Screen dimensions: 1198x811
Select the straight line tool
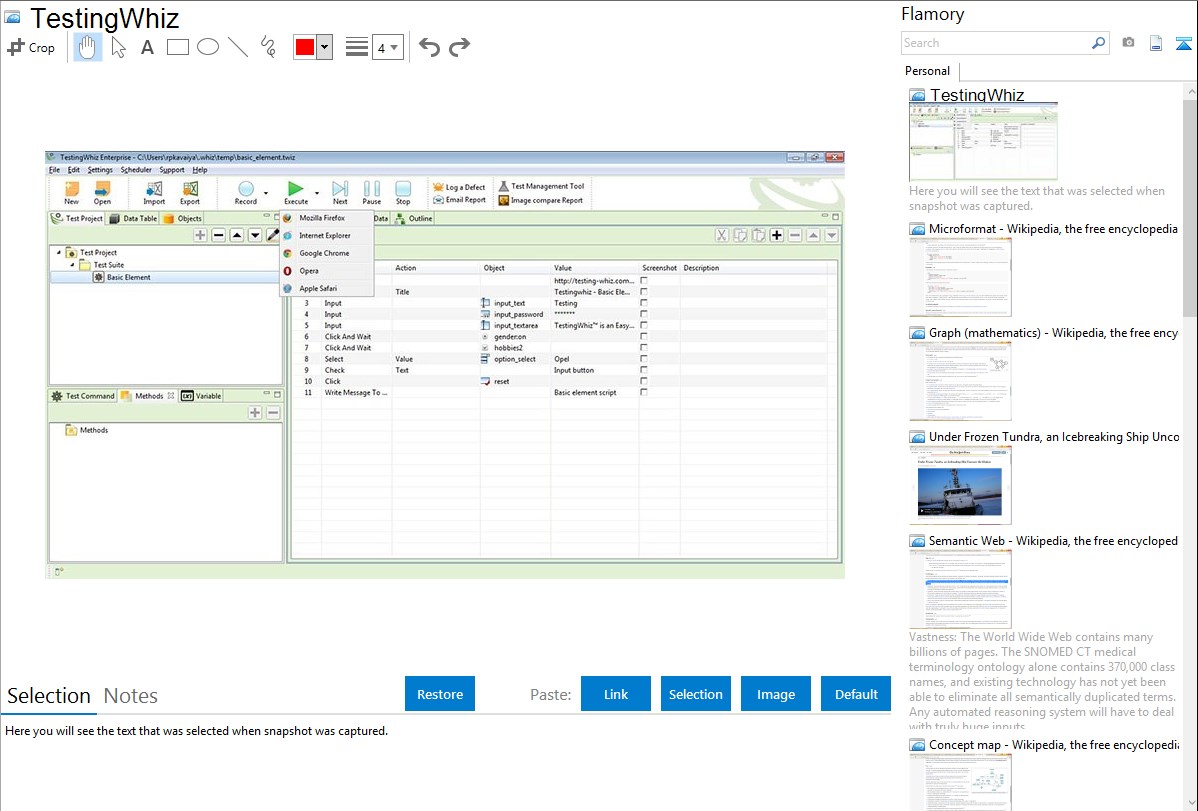[x=238, y=47]
